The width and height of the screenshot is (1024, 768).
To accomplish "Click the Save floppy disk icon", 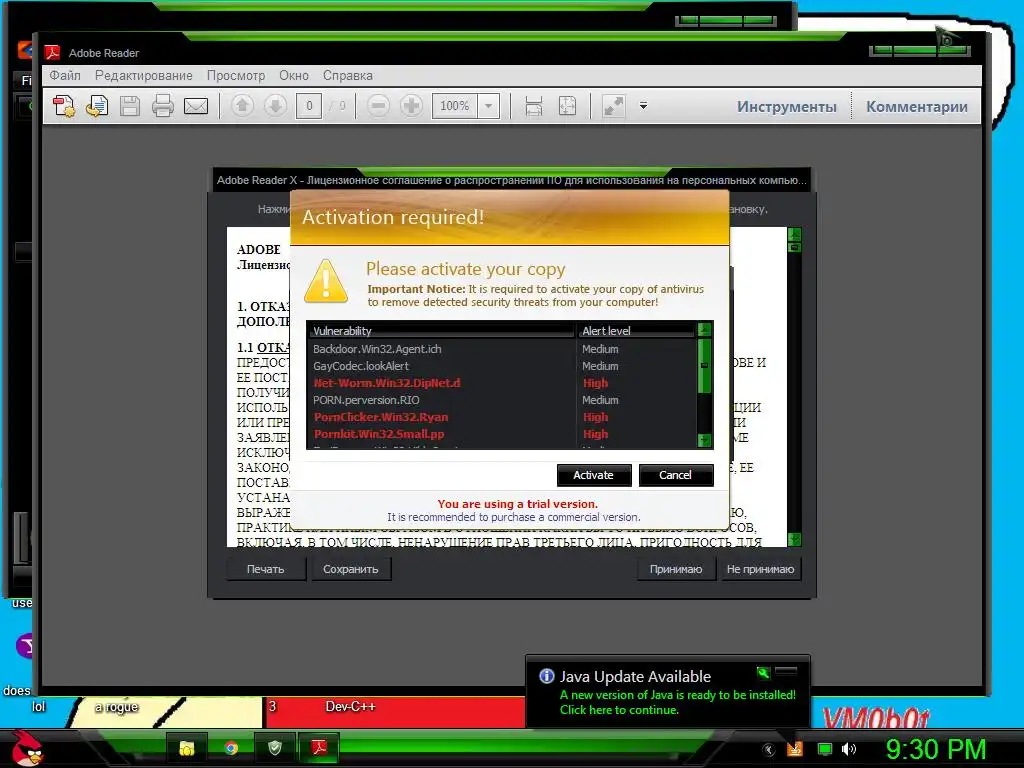I will 130,106.
